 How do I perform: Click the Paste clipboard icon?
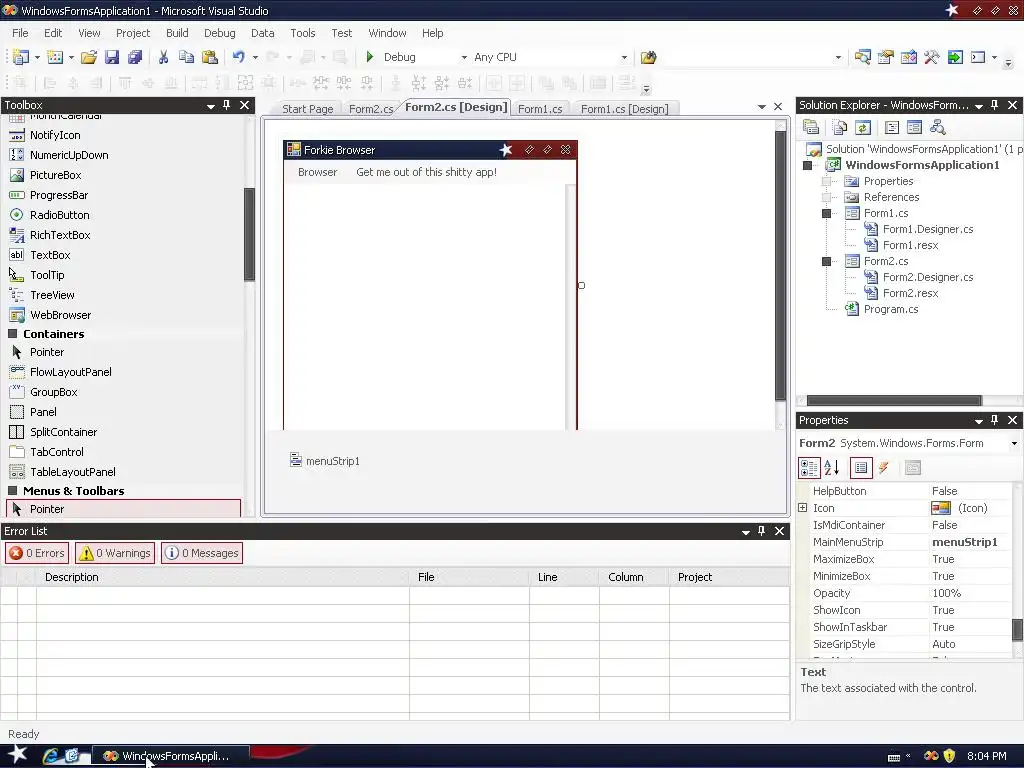(210, 57)
